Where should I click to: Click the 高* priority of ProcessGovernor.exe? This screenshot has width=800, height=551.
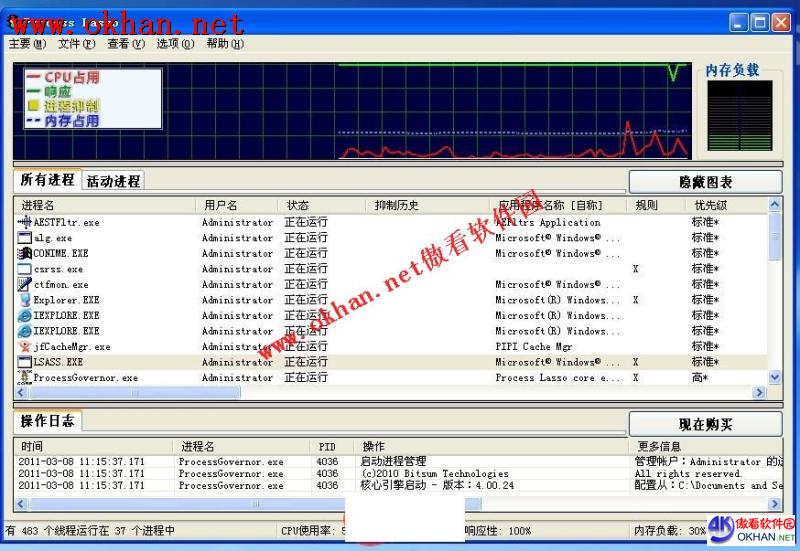tap(699, 378)
